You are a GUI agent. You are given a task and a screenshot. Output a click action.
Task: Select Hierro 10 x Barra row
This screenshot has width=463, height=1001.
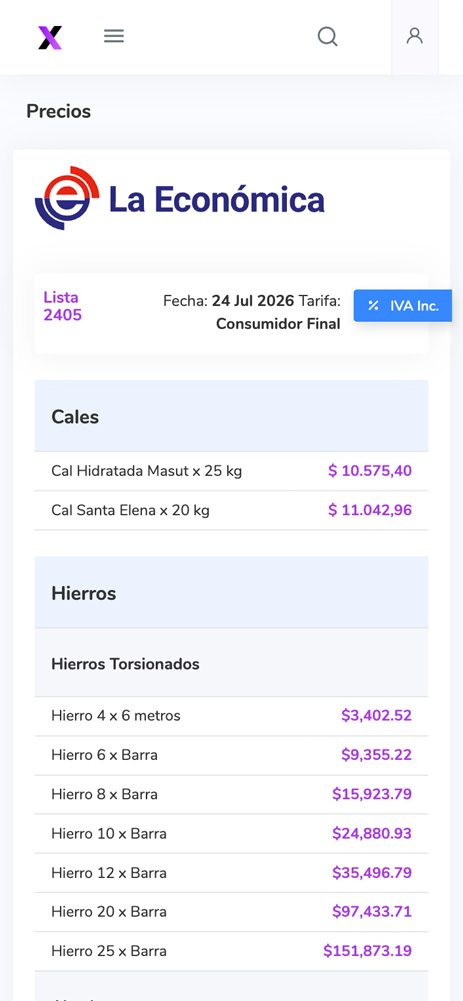click(x=231, y=834)
